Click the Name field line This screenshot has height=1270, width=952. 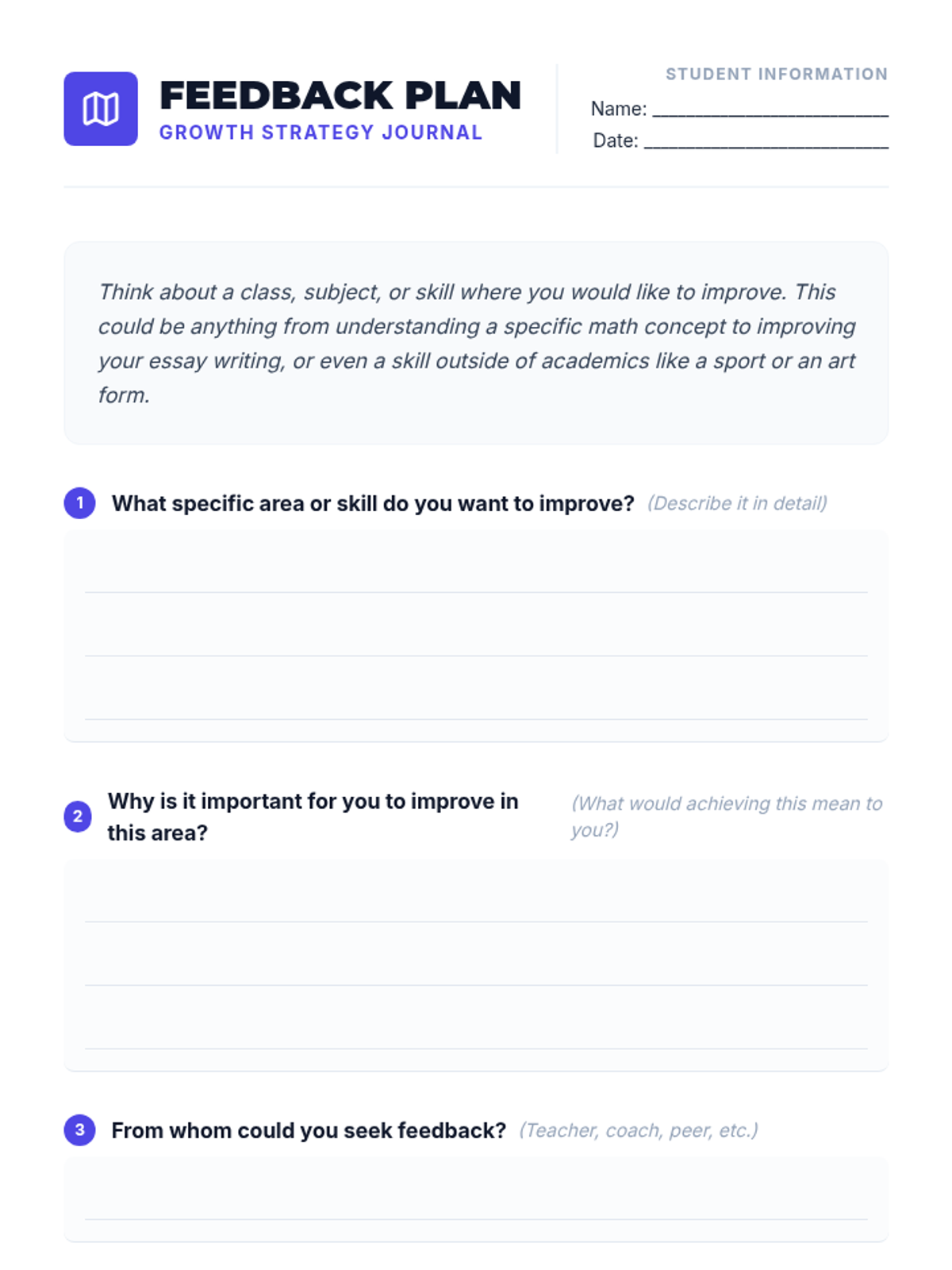click(x=770, y=109)
